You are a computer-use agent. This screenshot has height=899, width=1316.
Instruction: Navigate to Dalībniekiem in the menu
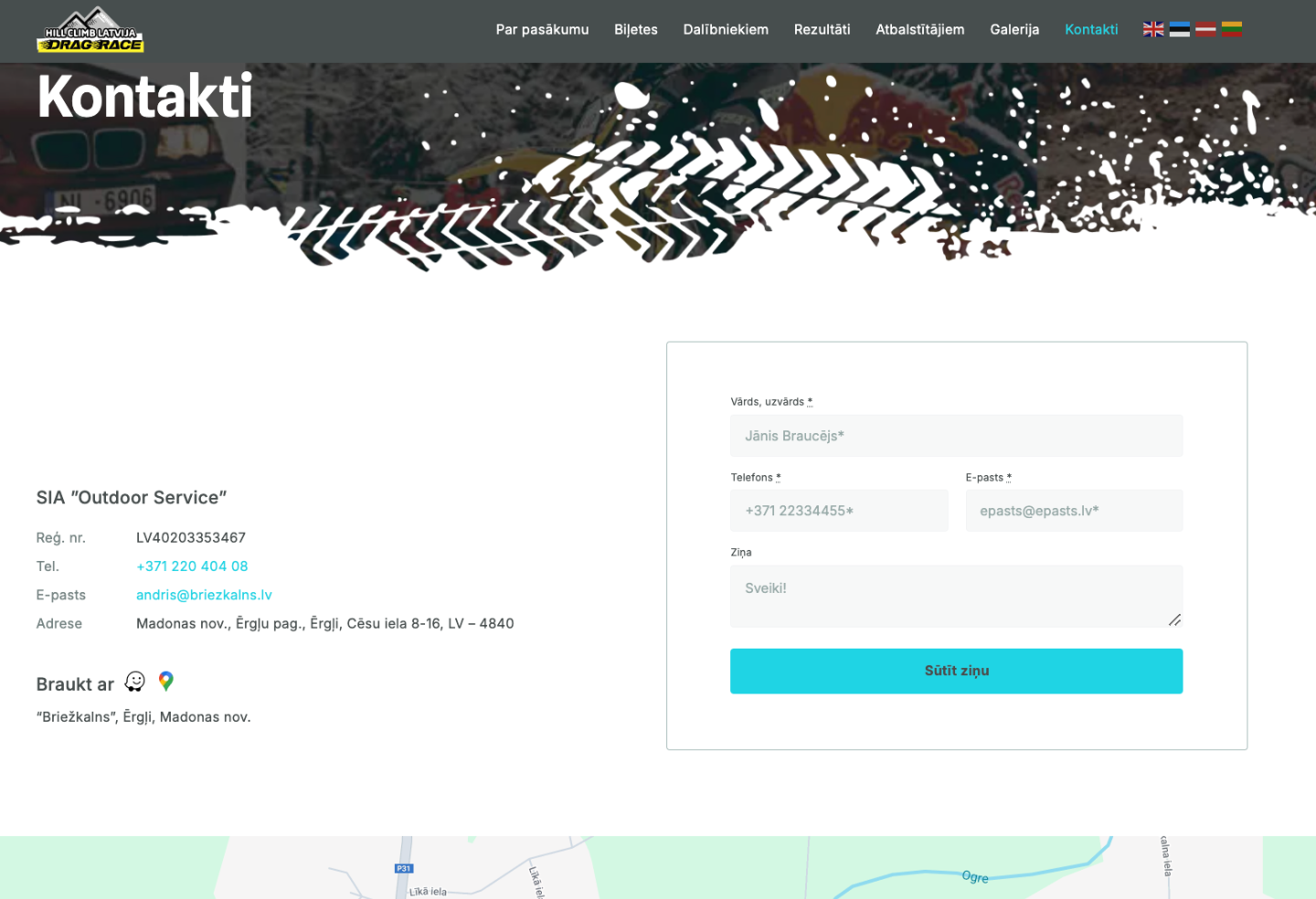pyautogui.click(x=726, y=29)
